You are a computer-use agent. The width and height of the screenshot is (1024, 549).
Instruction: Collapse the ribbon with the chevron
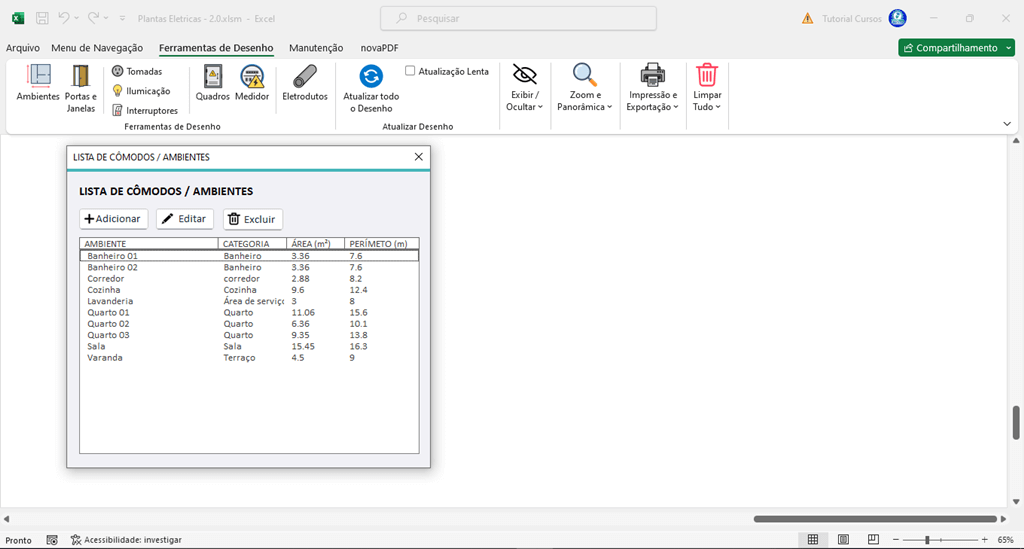[1007, 124]
